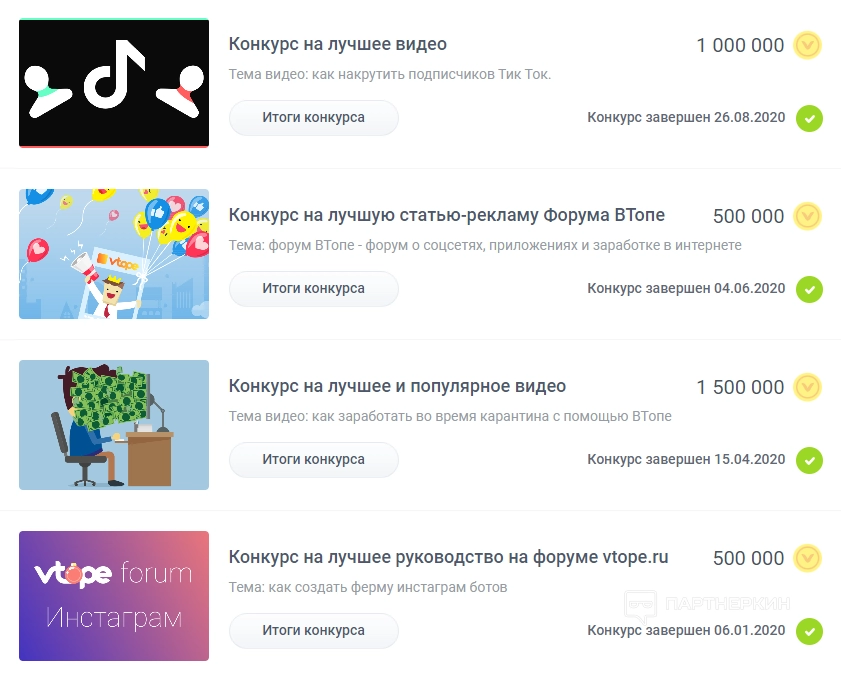Image resolution: width=841 pixels, height=677 pixels.
Task: View results of the quarantine video contest
Action: coord(314,460)
